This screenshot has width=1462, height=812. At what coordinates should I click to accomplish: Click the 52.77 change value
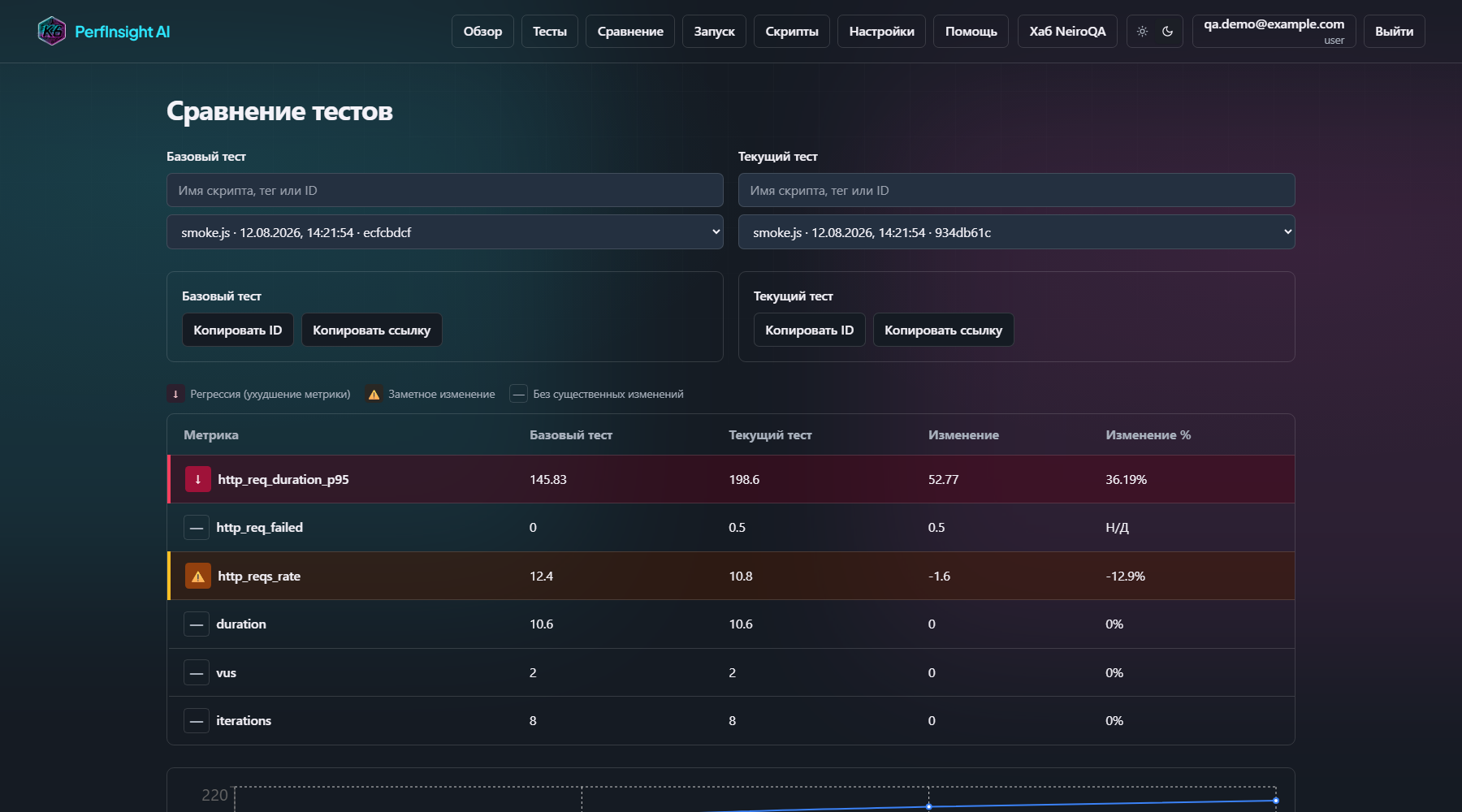pos(943,480)
